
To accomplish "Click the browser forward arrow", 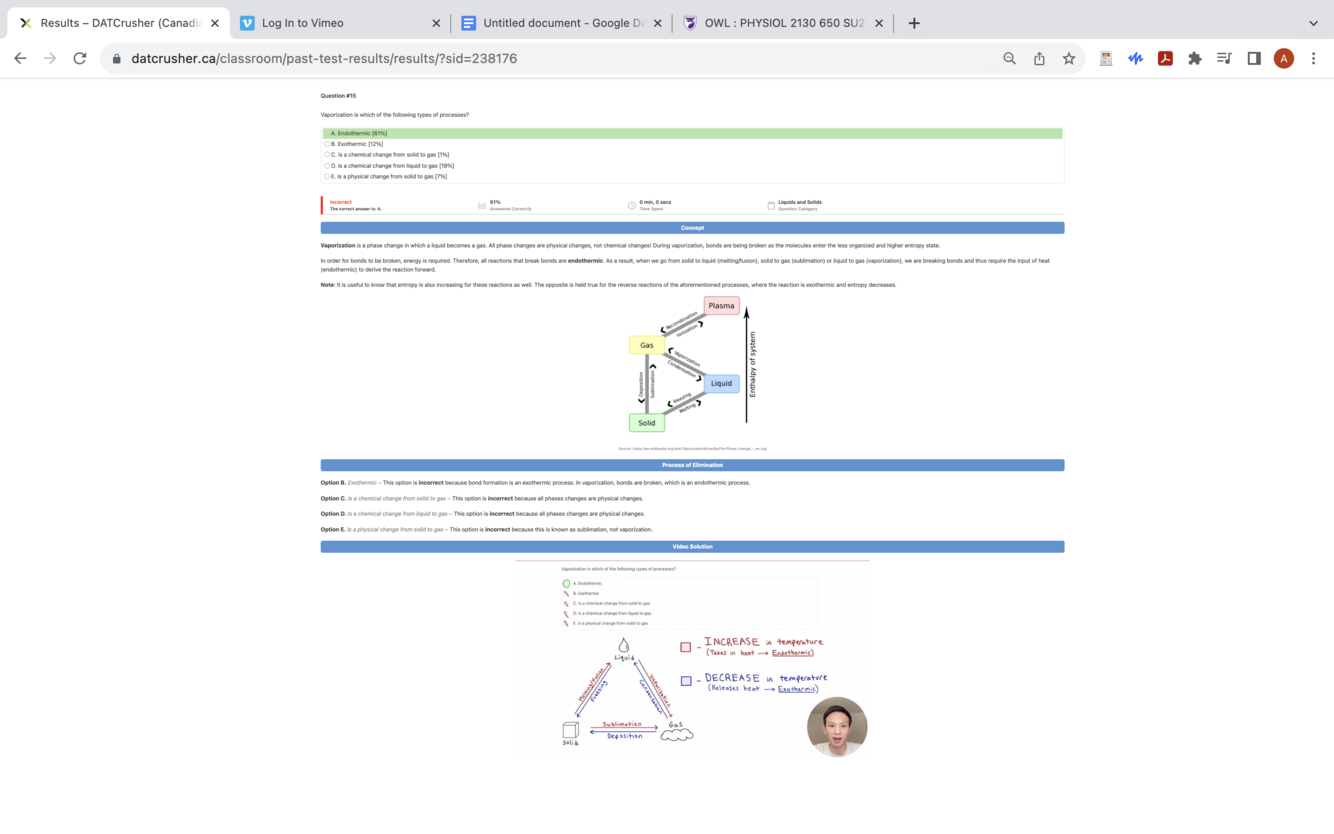I will (x=50, y=58).
